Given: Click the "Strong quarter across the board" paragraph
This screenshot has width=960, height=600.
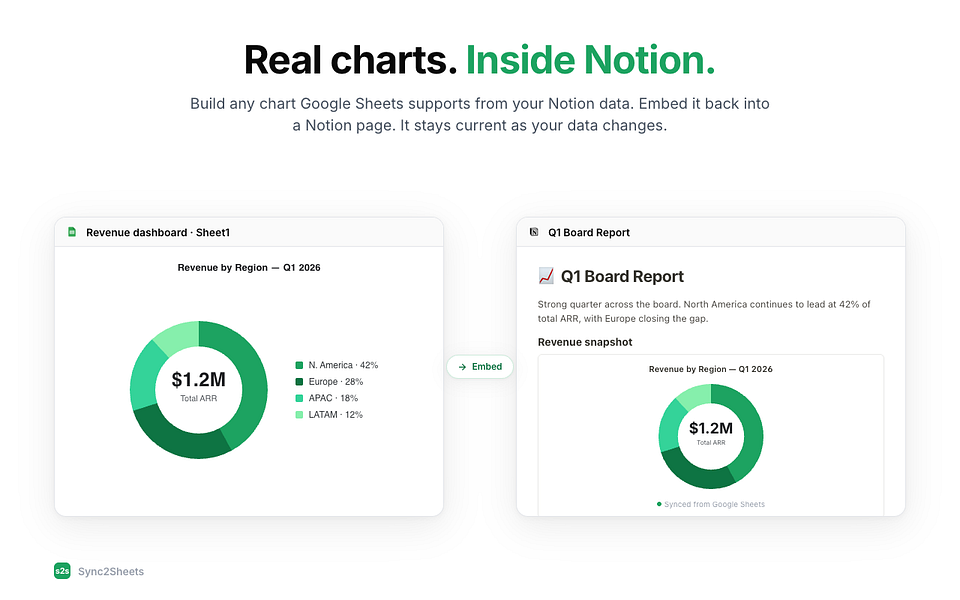Looking at the screenshot, I should coord(704,312).
